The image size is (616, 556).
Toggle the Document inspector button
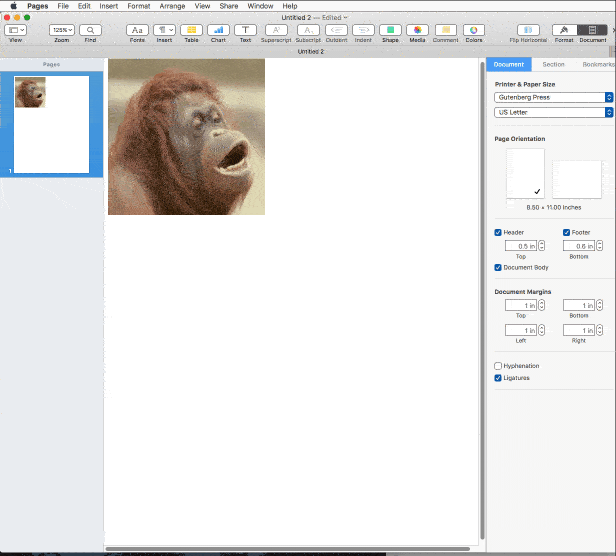click(592, 30)
